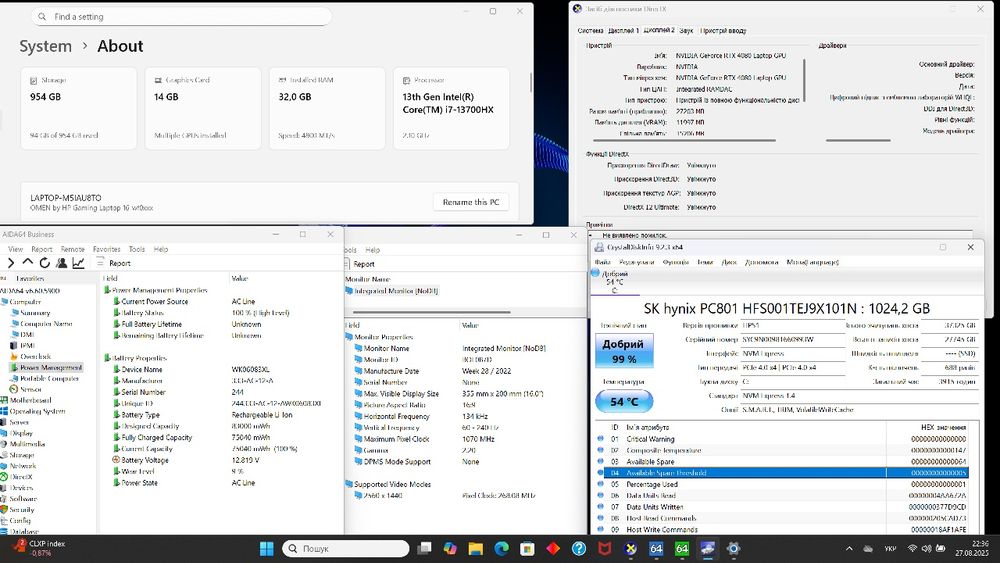Open the Tools menu in AIDA64
Viewport: 1000px width, 563px height.
pyautogui.click(x=136, y=249)
